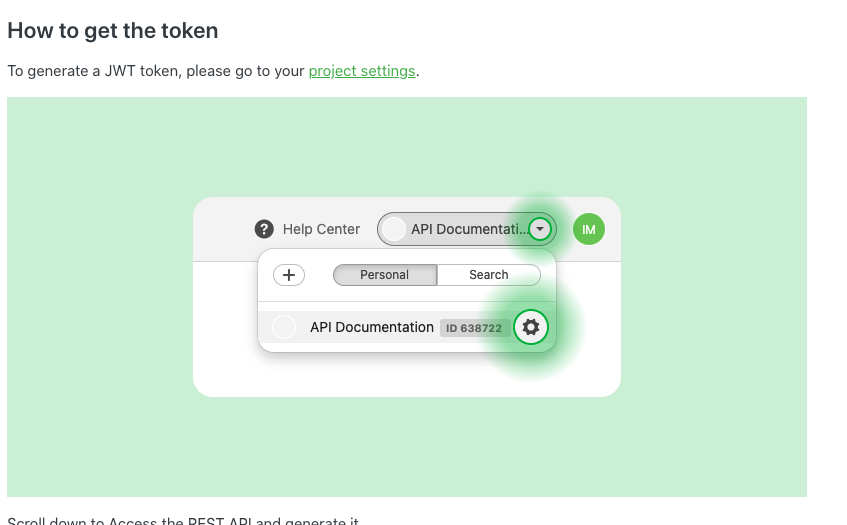Choose the API Documentation project entry
This screenshot has height=525, width=847.
[x=372, y=327]
